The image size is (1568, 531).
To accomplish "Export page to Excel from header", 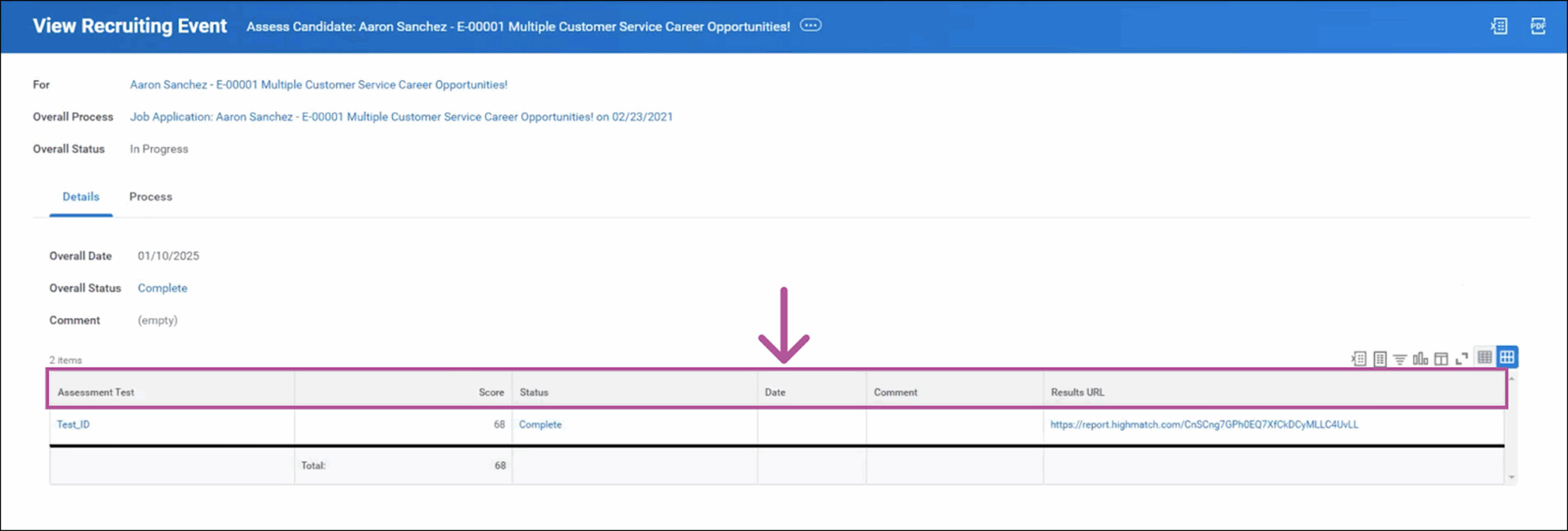I will [x=1499, y=26].
